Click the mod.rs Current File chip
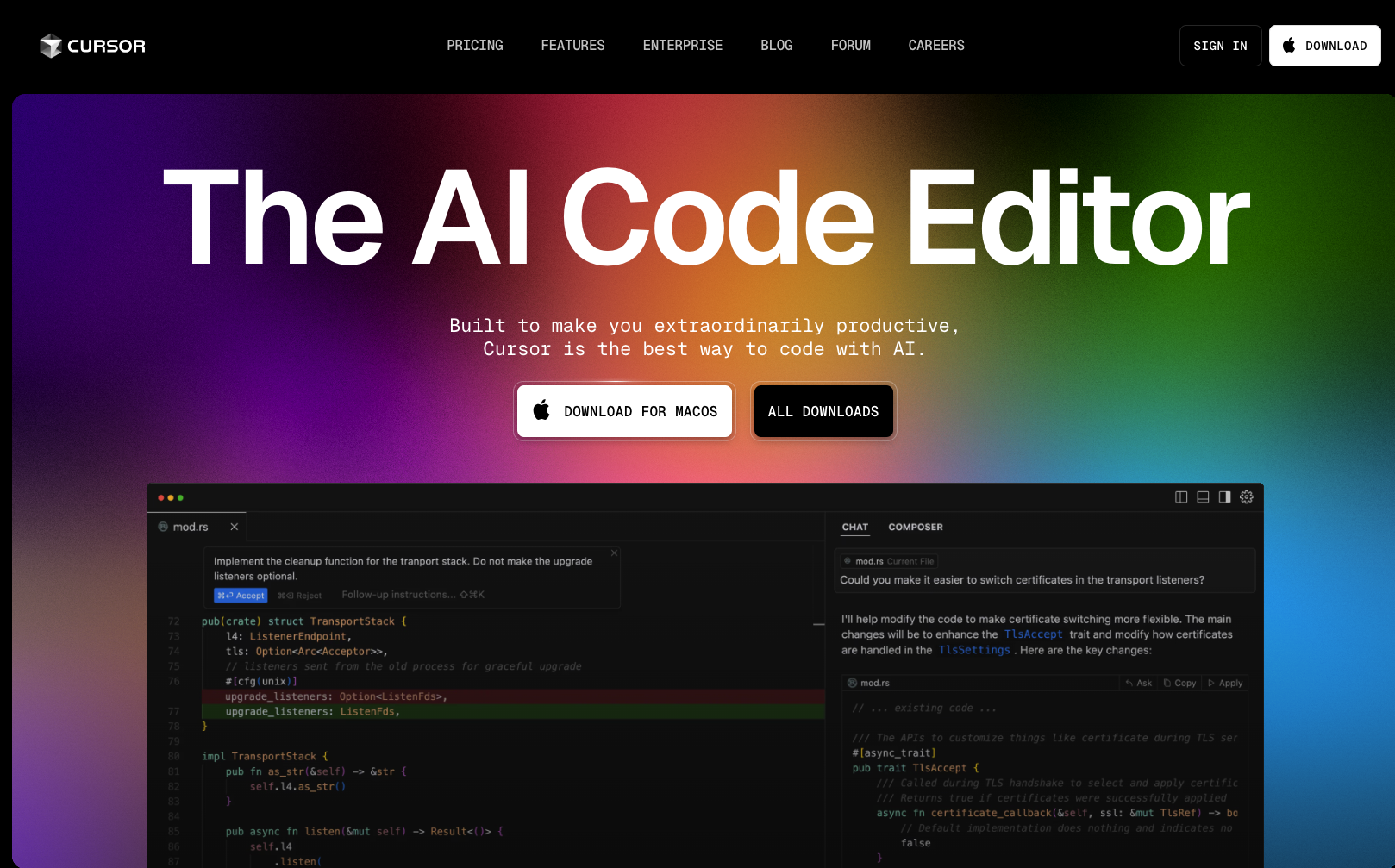 (888, 561)
